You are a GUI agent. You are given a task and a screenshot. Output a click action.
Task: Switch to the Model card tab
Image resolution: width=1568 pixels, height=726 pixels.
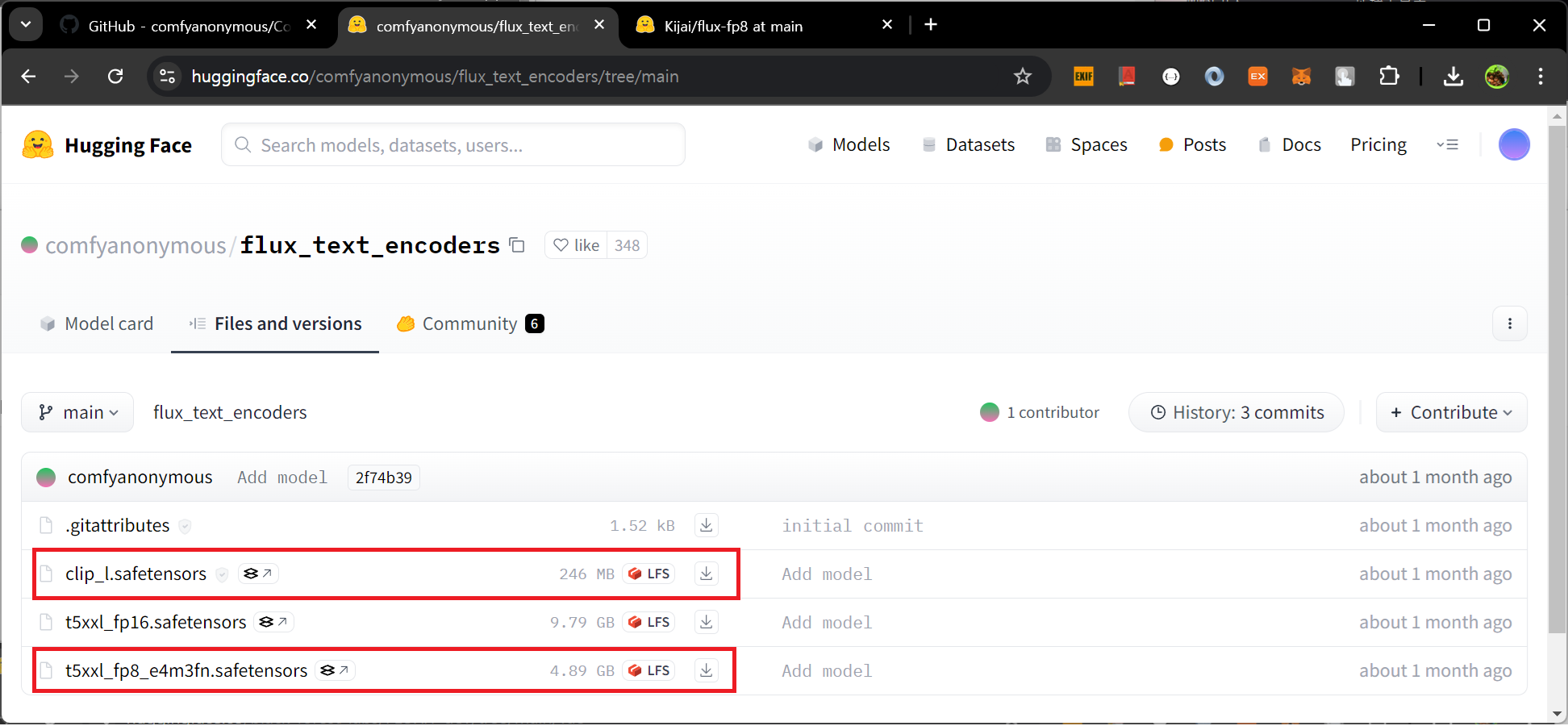pos(97,324)
